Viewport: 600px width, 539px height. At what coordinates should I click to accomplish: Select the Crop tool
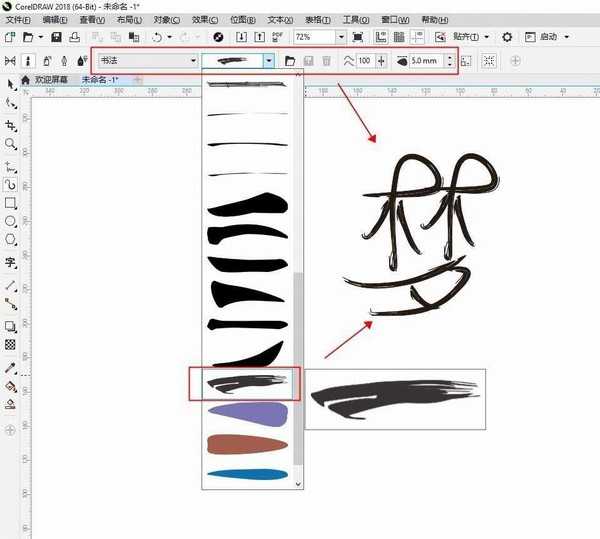point(10,125)
